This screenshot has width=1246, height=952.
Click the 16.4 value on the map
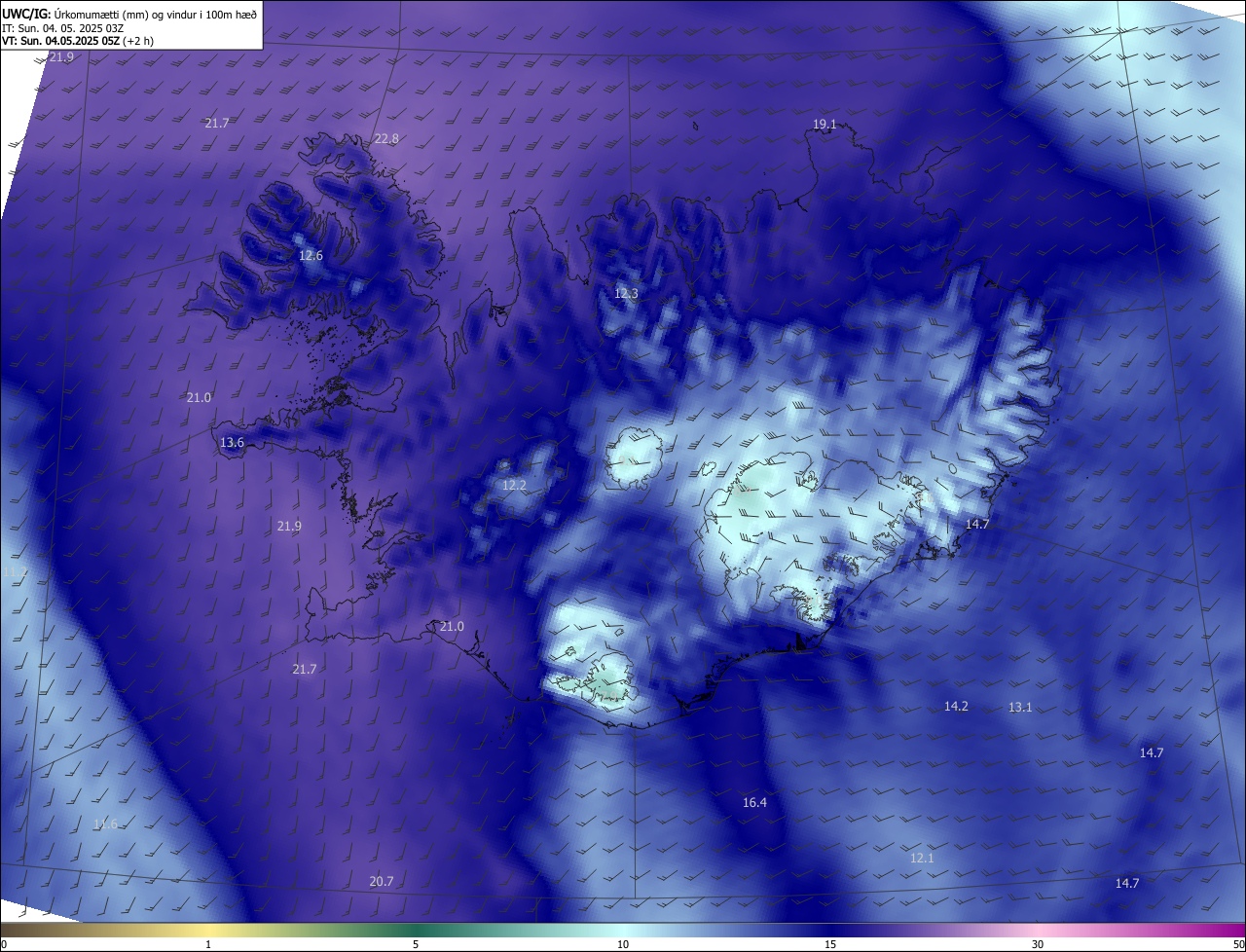[x=754, y=802]
